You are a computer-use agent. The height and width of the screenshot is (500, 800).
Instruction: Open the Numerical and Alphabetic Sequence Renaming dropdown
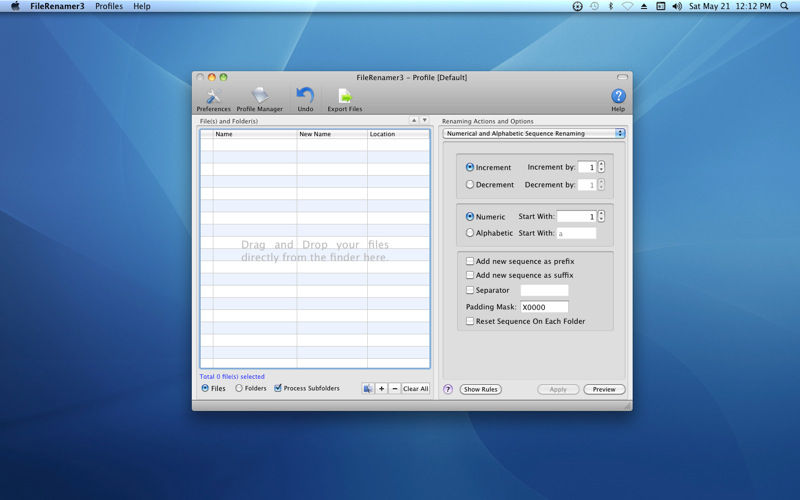click(x=534, y=134)
